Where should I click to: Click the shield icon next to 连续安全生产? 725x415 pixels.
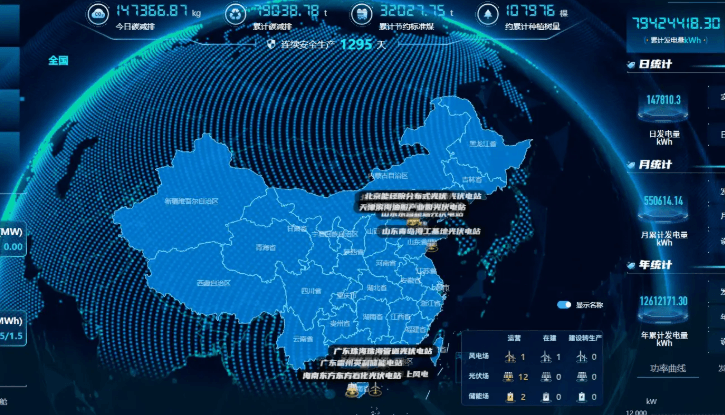click(x=271, y=44)
